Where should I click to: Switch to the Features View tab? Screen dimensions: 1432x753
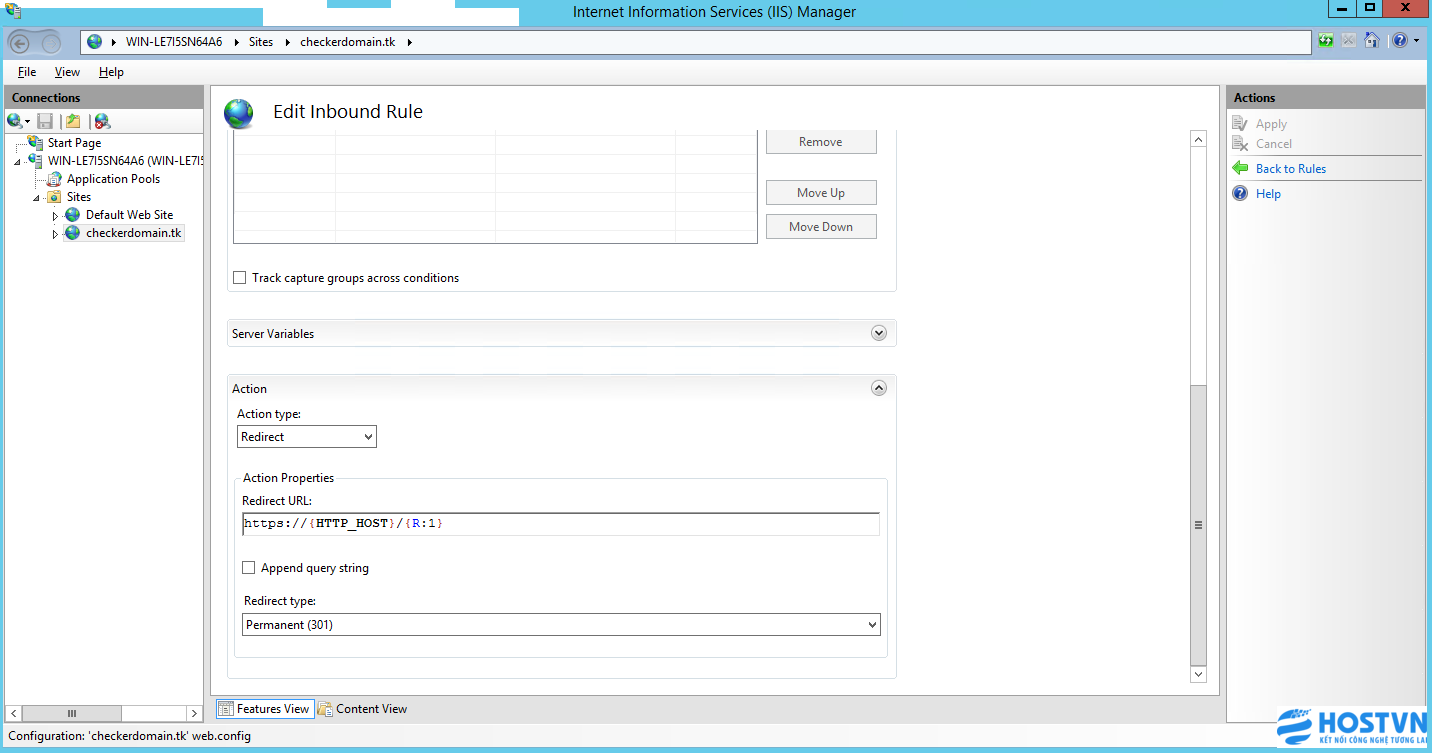[264, 709]
